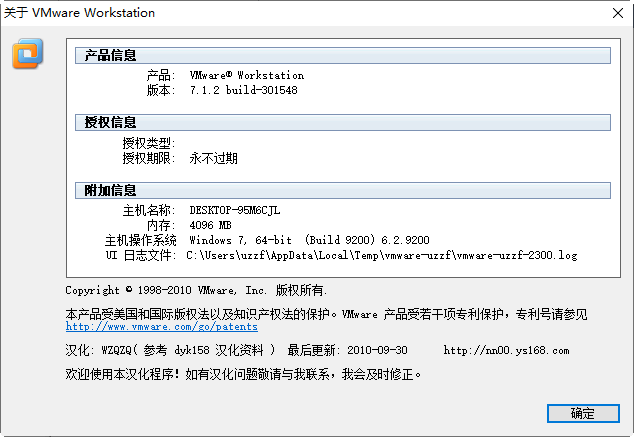Viewport: 634px width, 437px height.
Task: Click the 产品信息 section header
Action: pyautogui.click(x=342, y=55)
